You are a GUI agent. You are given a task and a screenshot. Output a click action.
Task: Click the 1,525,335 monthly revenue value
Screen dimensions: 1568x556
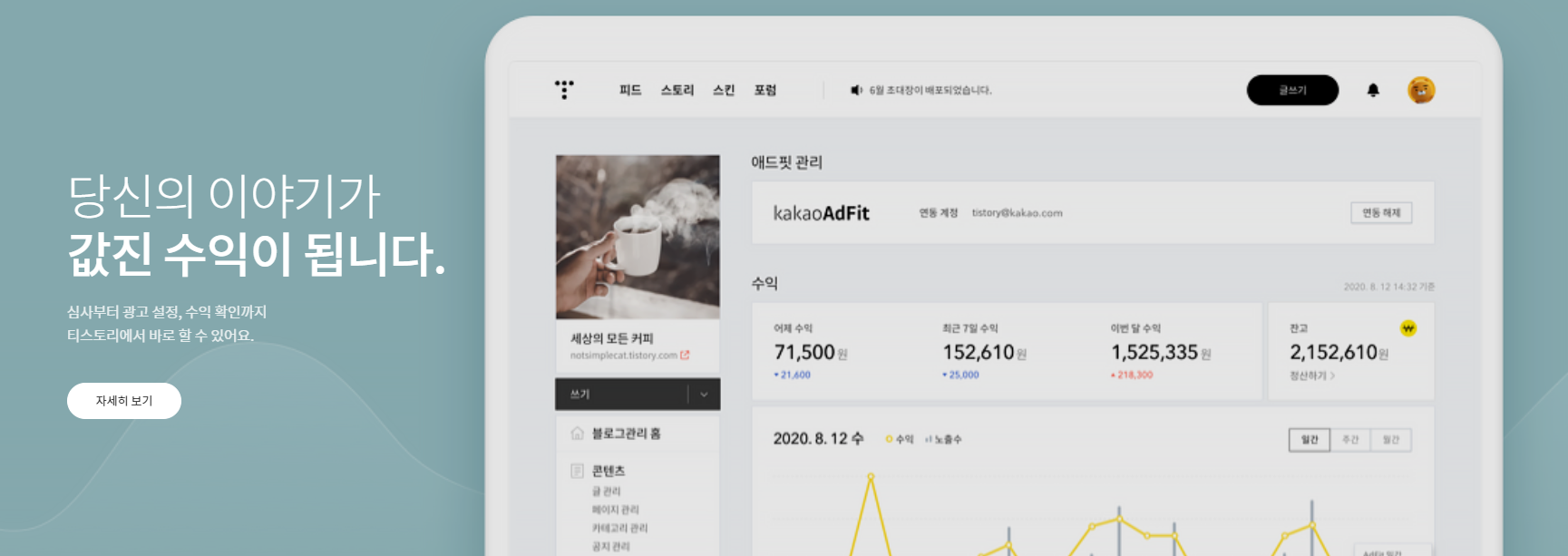point(1154,352)
